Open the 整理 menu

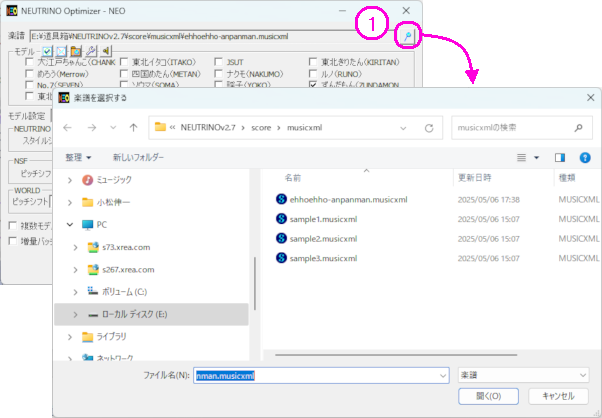point(78,157)
